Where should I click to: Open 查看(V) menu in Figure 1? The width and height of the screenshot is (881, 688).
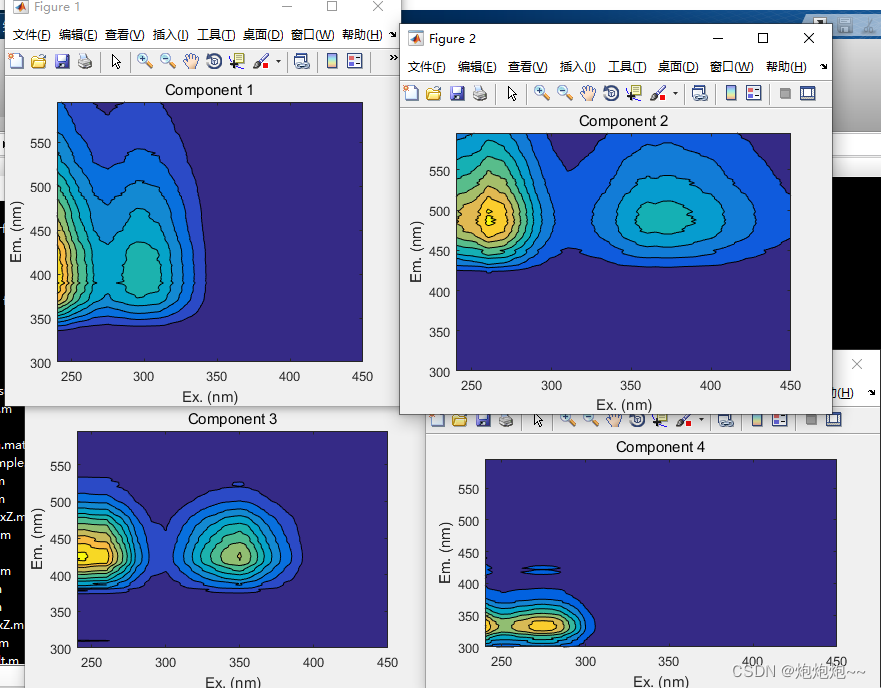click(124, 35)
